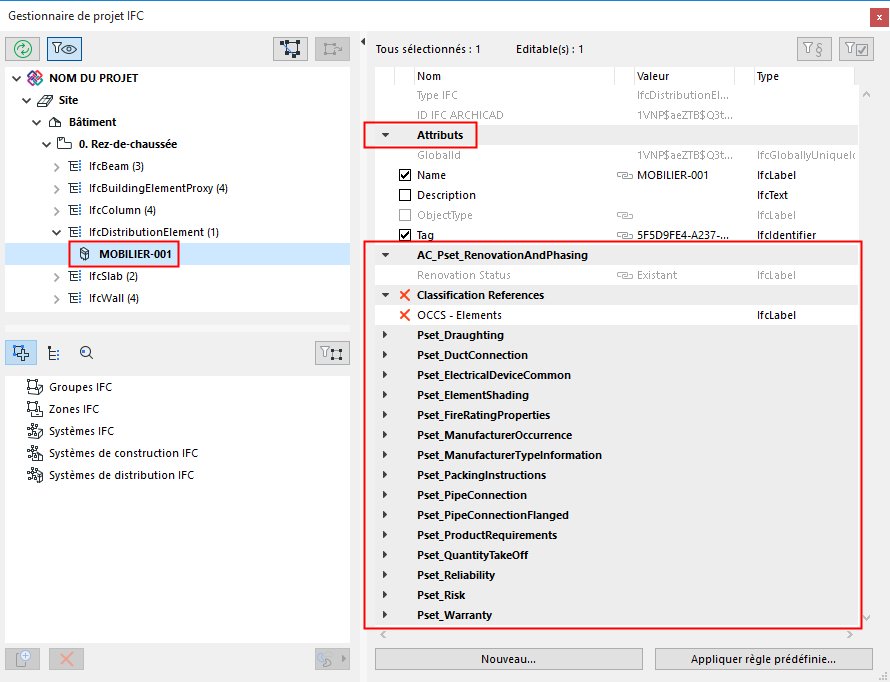This screenshot has height=682, width=890.
Task: Click Appliquer règle prédéfinie... button
Action: [x=763, y=659]
